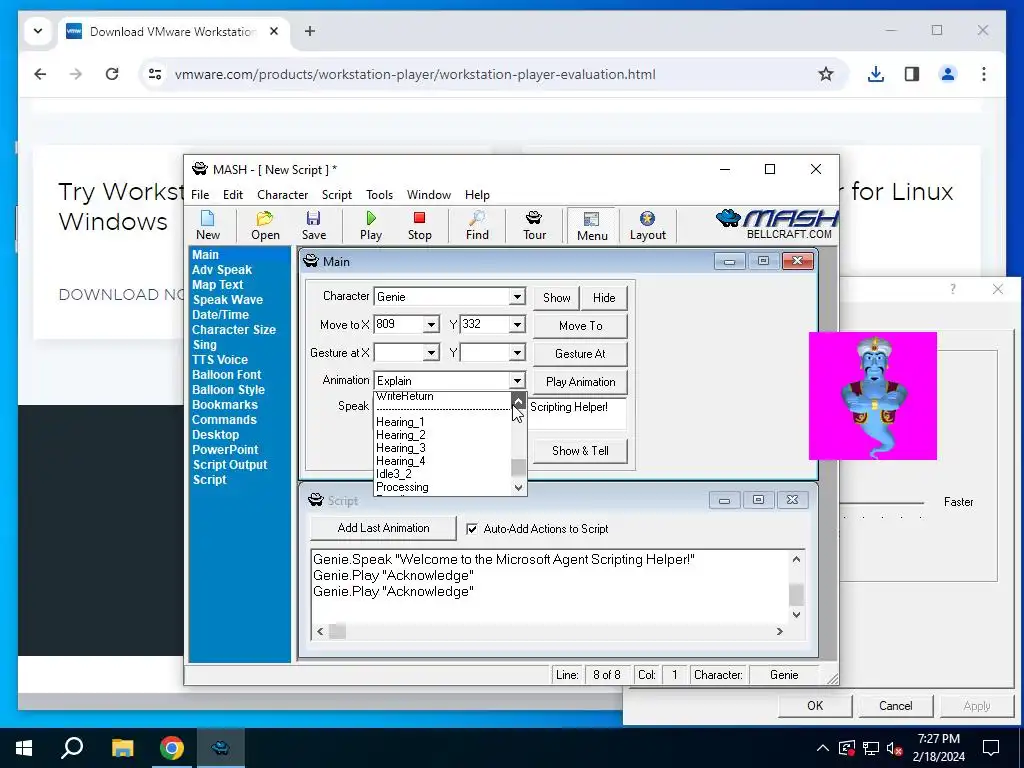
Task: Open TTS Voice in the sidebar
Action: [x=219, y=360]
